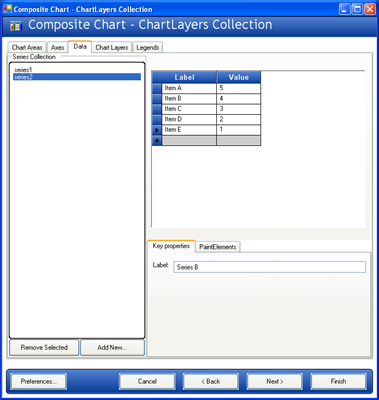This screenshot has height=400, width=379.
Task: Cancel the chart wizard
Action: [x=147, y=381]
